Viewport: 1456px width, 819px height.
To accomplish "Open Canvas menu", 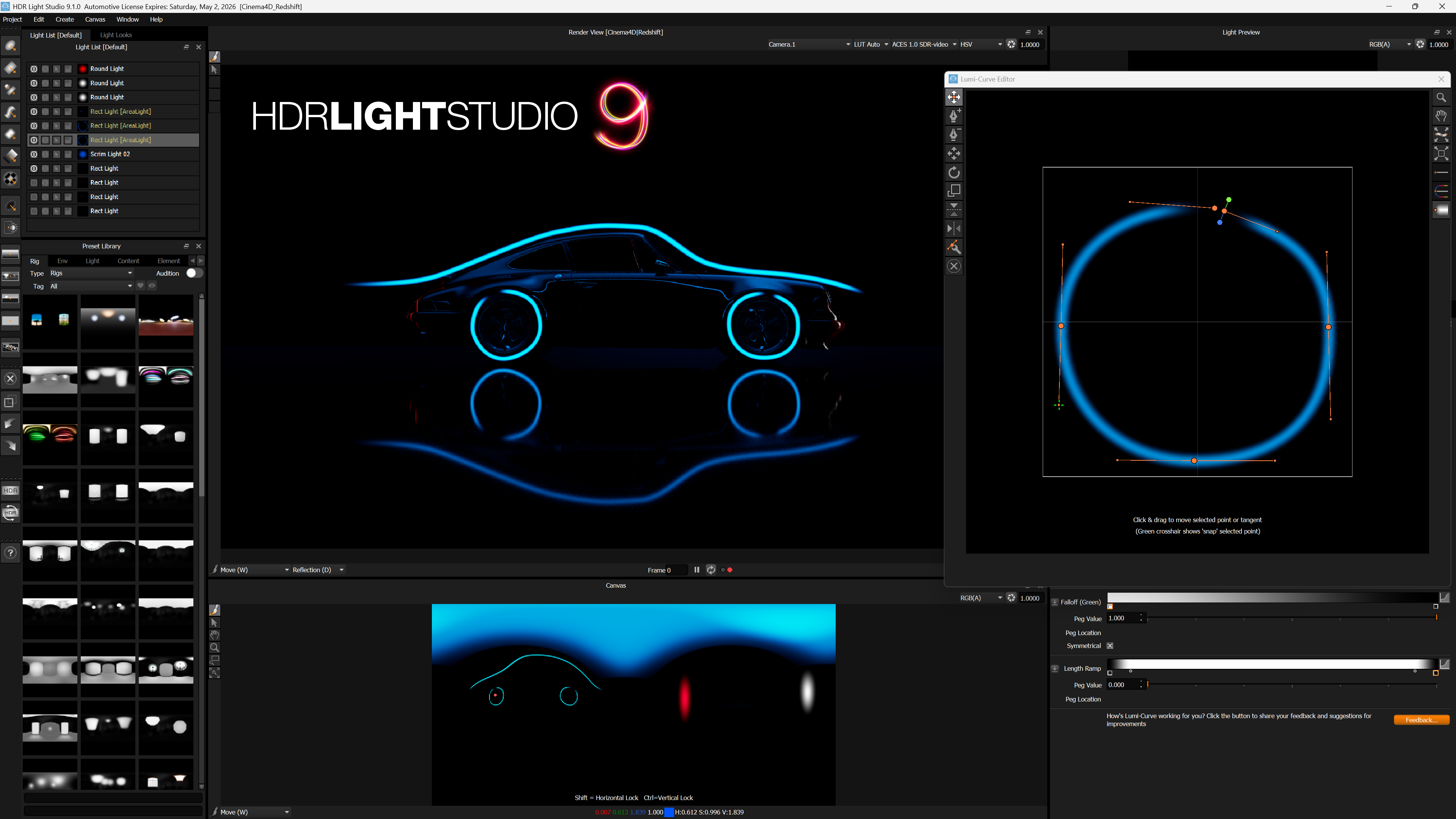I will (95, 19).
